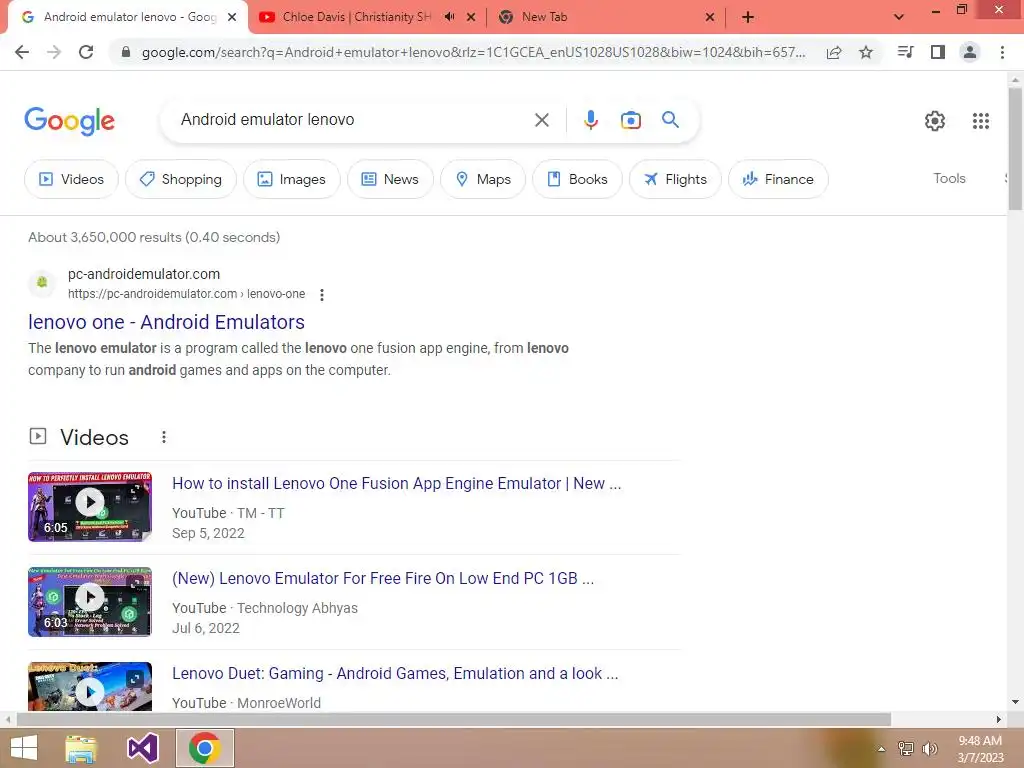Viewport: 1024px width, 768px height.
Task: Click the vertical scrollbar thumb
Action: 1015,148
